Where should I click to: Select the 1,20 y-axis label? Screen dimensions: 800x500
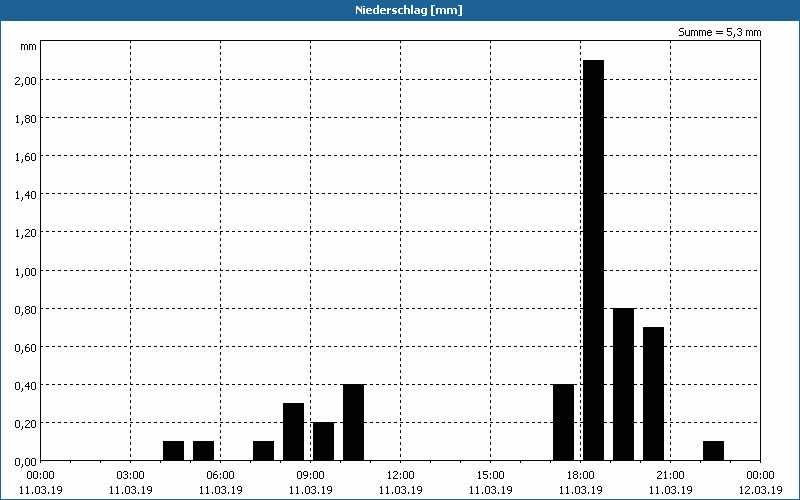(26, 233)
